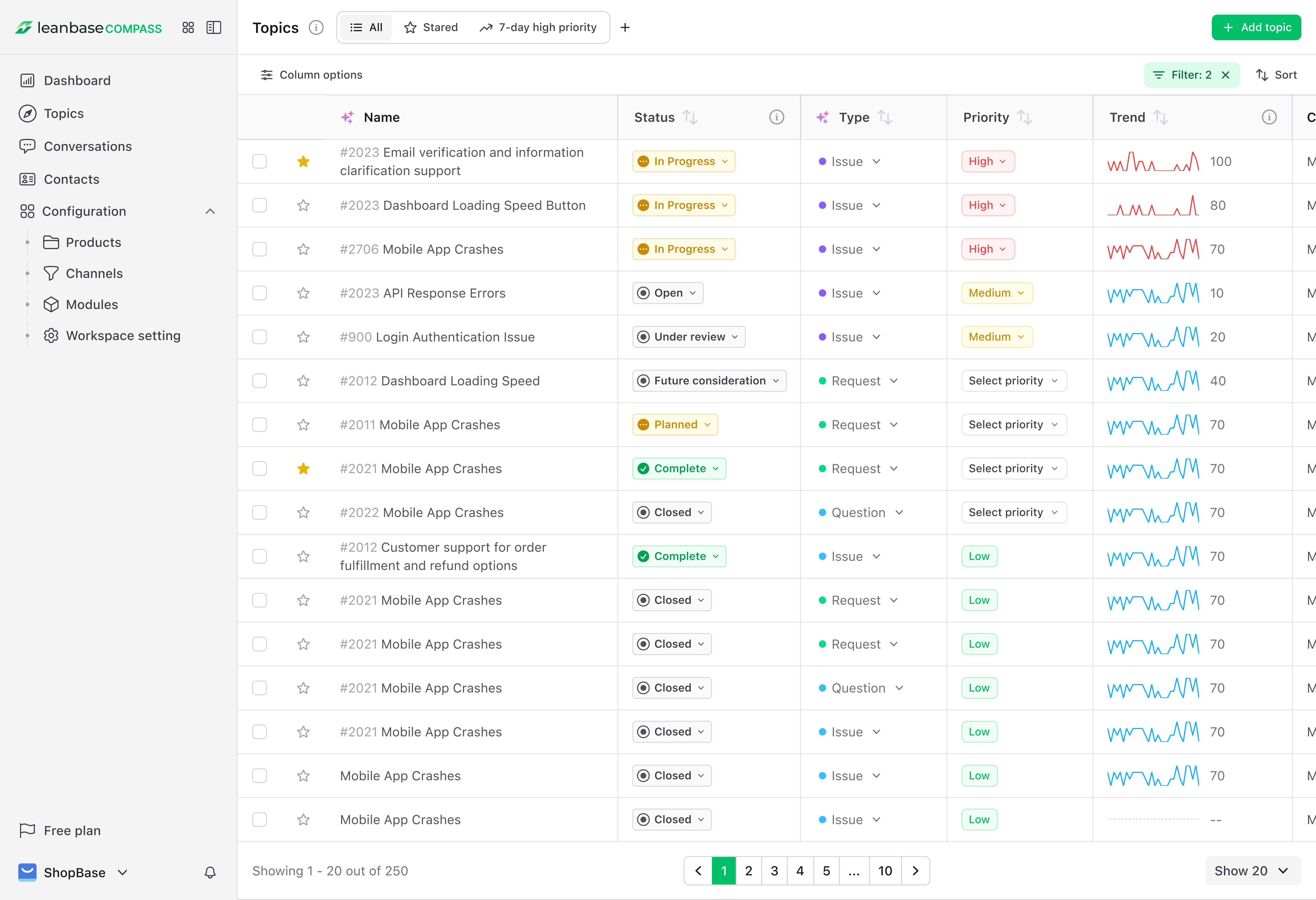
Task: Open Conversations in the sidebar
Action: [x=88, y=146]
